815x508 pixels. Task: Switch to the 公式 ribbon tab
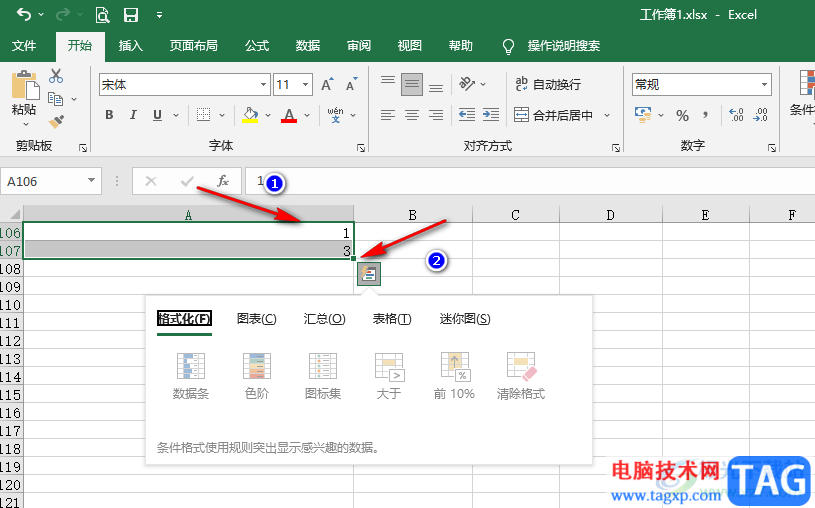pos(257,46)
